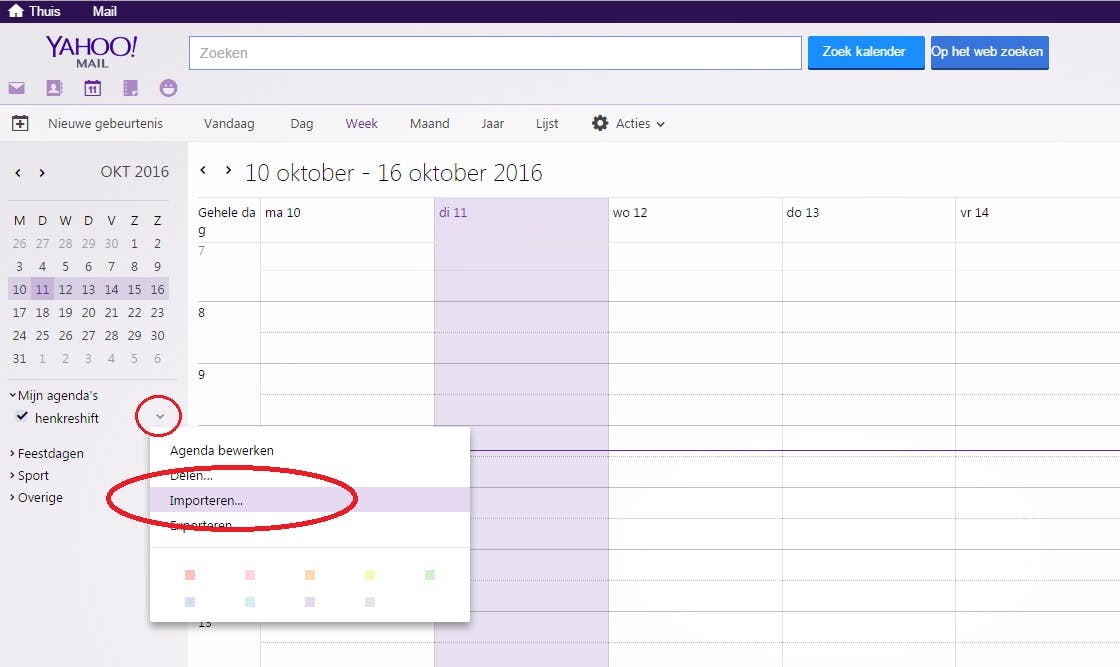Open the calendar icon showing 11
This screenshot has width=1120, height=667.
pos(93,88)
